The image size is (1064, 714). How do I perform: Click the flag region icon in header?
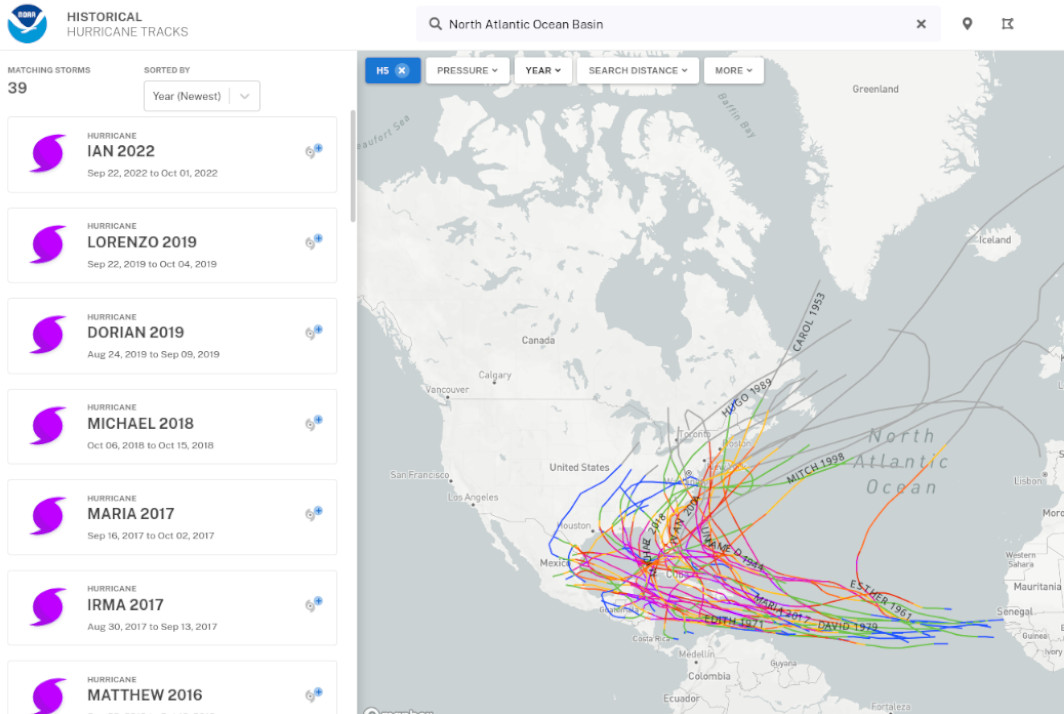click(x=1007, y=24)
